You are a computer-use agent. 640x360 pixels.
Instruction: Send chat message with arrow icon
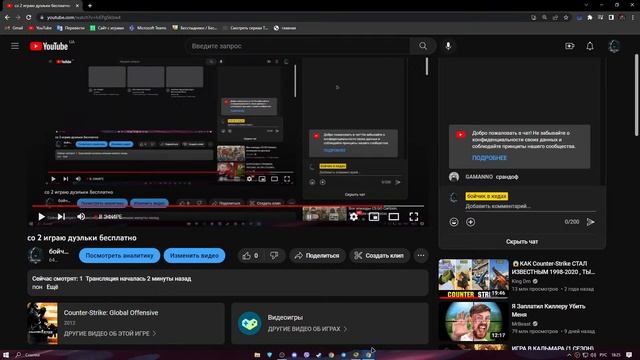pyautogui.click(x=590, y=222)
